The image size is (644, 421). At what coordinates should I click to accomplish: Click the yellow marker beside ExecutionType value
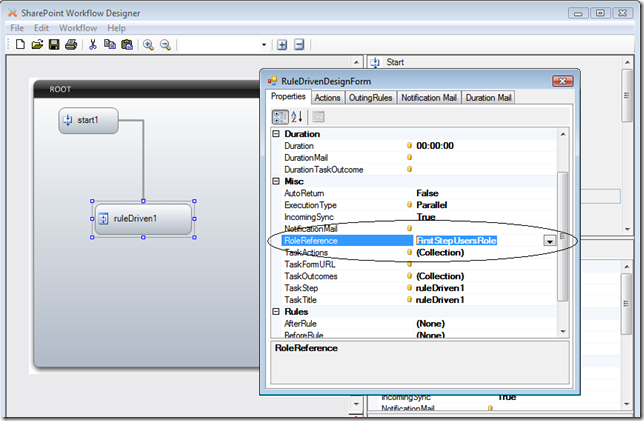click(409, 205)
